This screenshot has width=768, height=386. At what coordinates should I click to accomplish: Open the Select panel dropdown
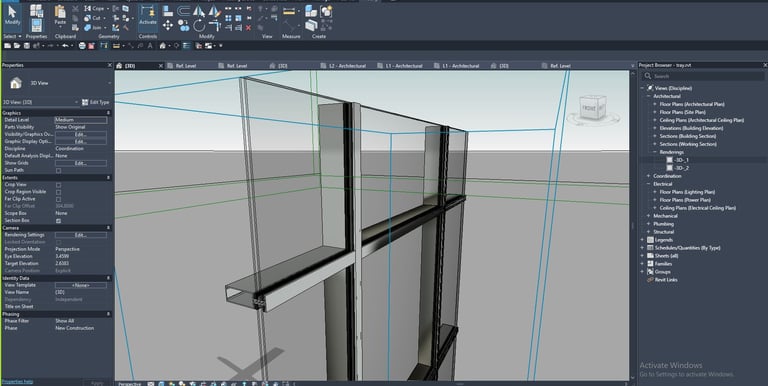point(12,36)
